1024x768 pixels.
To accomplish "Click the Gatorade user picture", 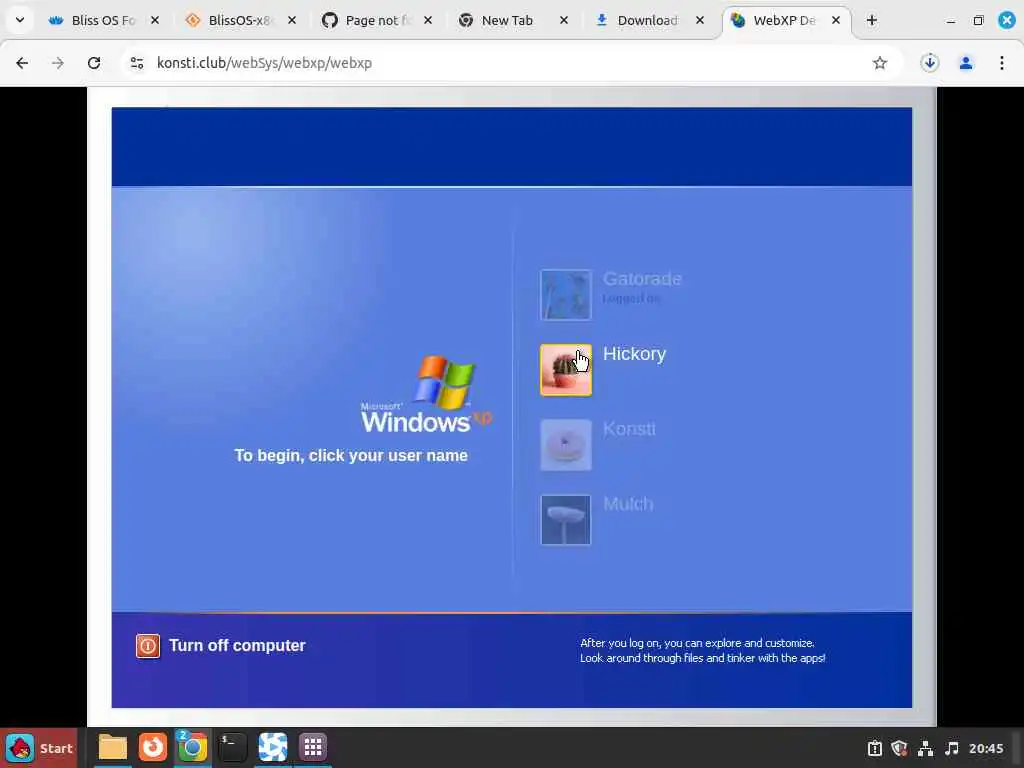I will pyautogui.click(x=566, y=295).
